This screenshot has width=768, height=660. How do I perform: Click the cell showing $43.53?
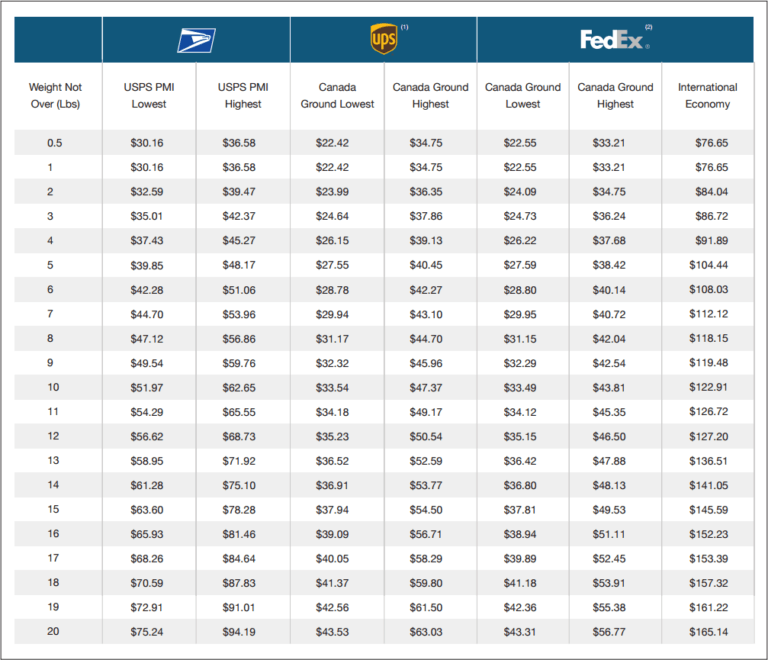(x=332, y=632)
